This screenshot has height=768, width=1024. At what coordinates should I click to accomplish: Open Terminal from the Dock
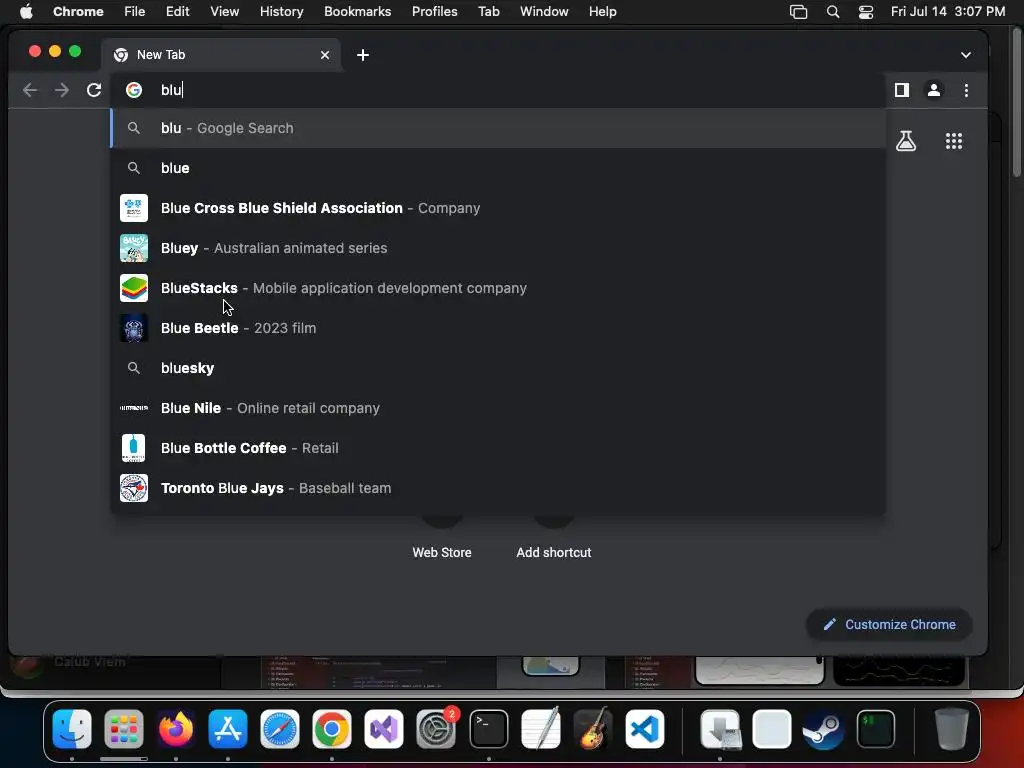(488, 729)
